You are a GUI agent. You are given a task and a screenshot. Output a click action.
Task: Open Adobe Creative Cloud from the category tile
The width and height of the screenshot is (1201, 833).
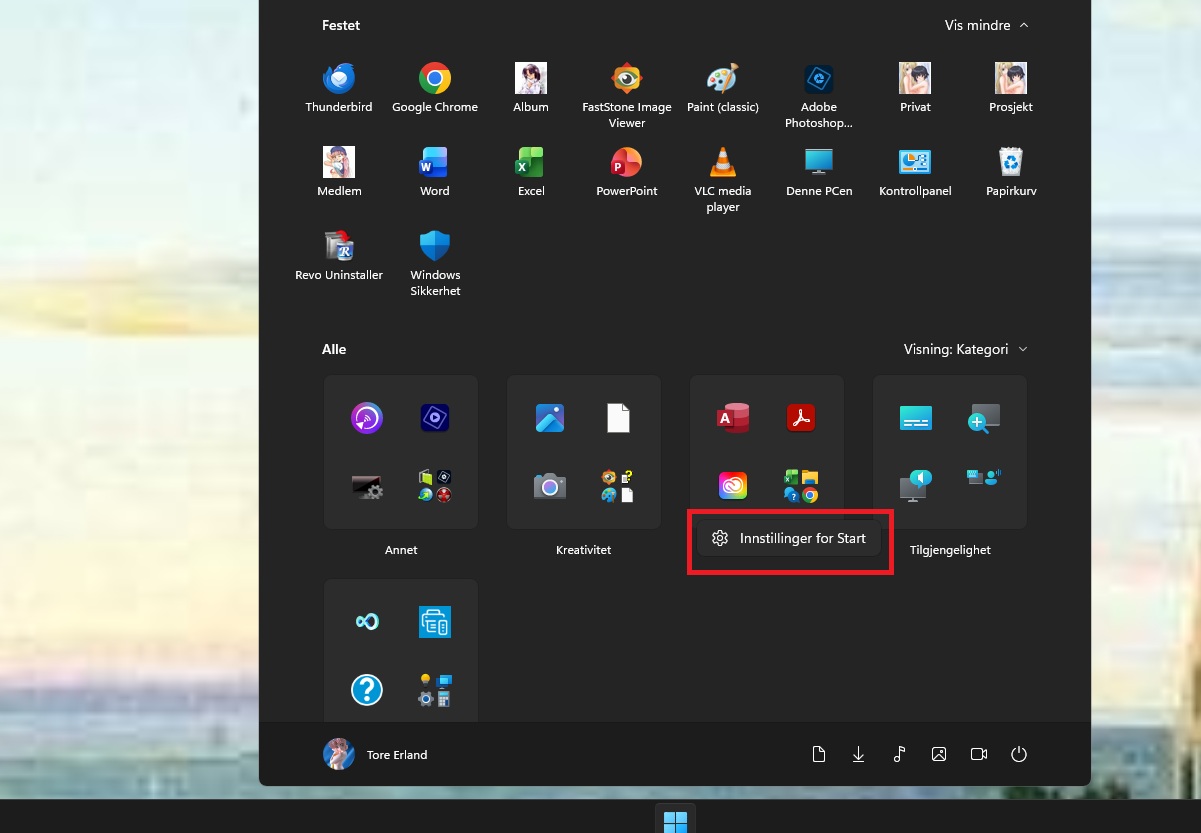coord(733,486)
